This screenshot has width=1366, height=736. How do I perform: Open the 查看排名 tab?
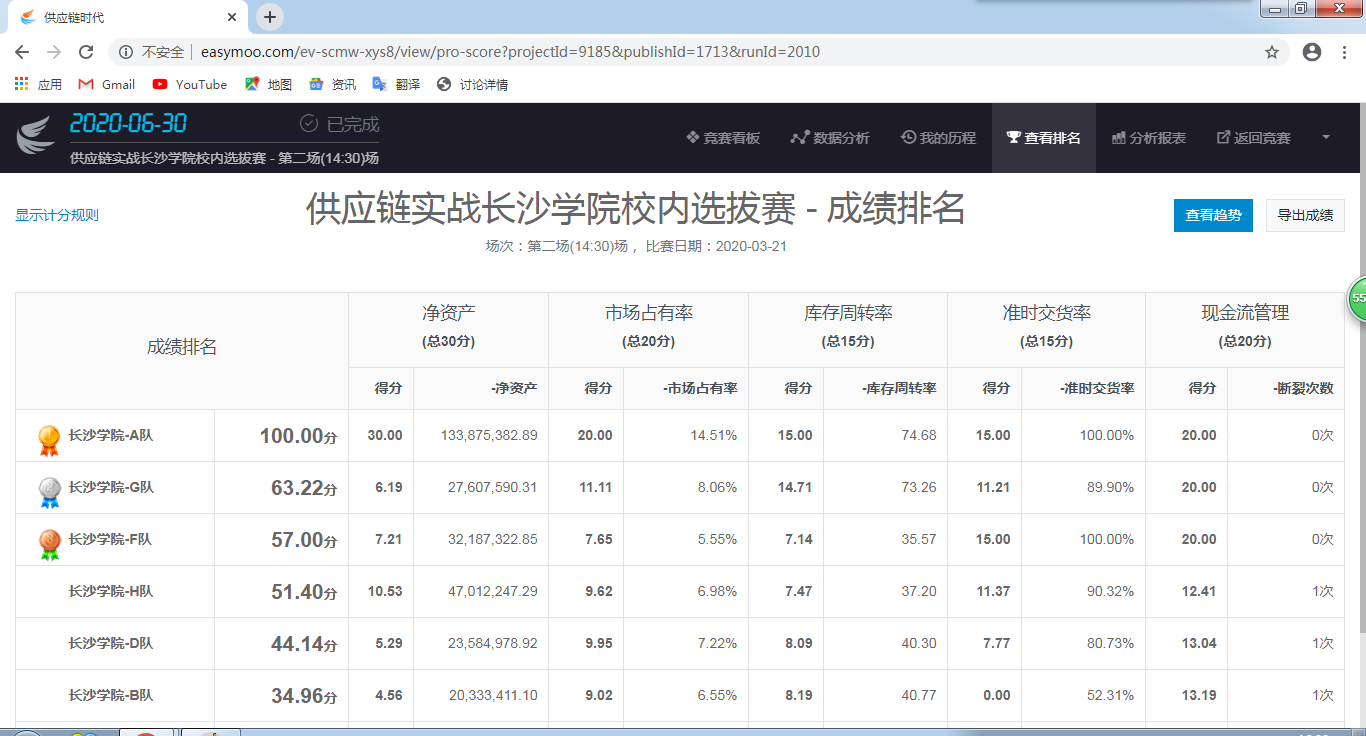coord(1043,138)
